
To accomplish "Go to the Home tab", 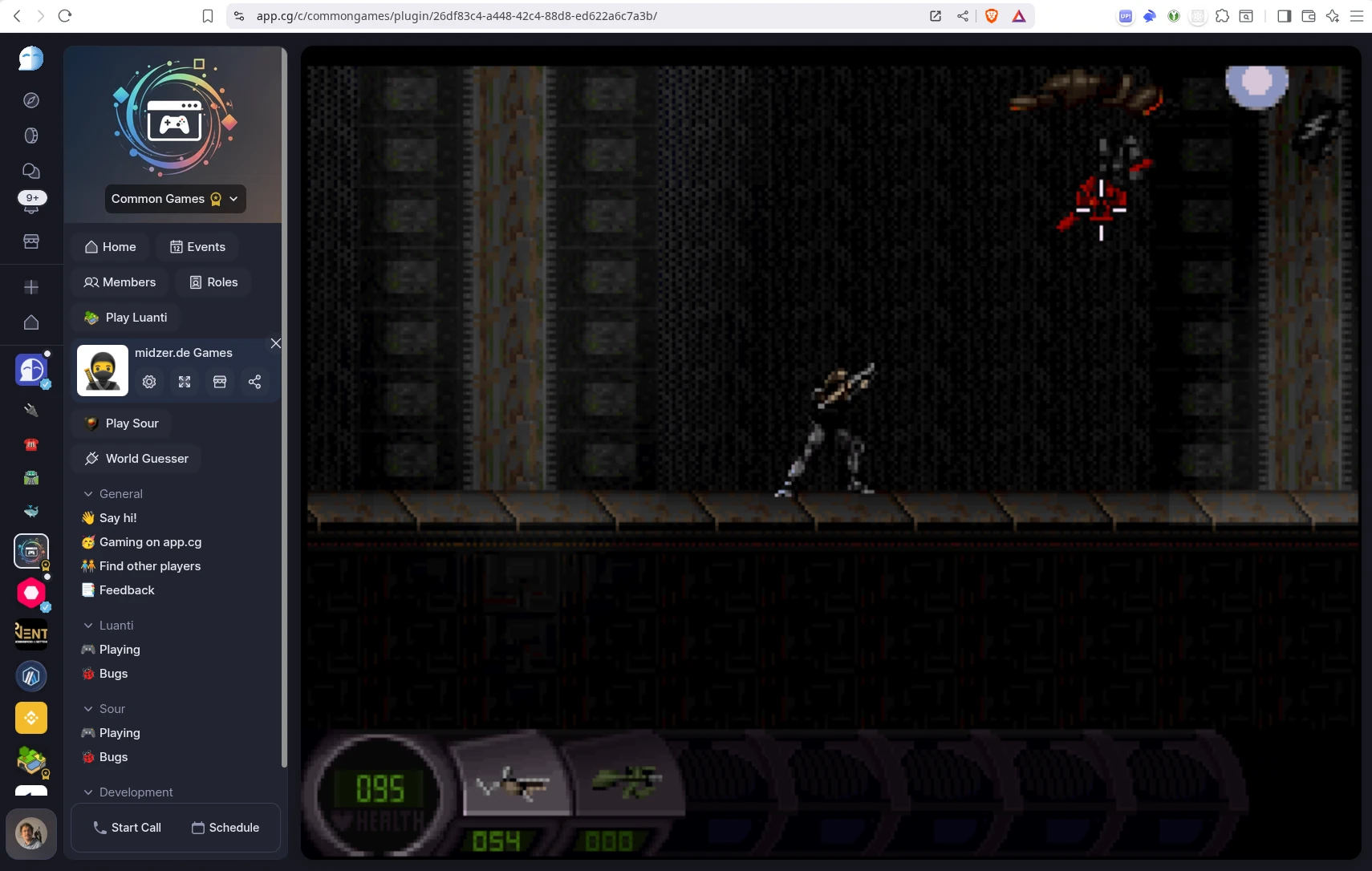I will coord(111,247).
